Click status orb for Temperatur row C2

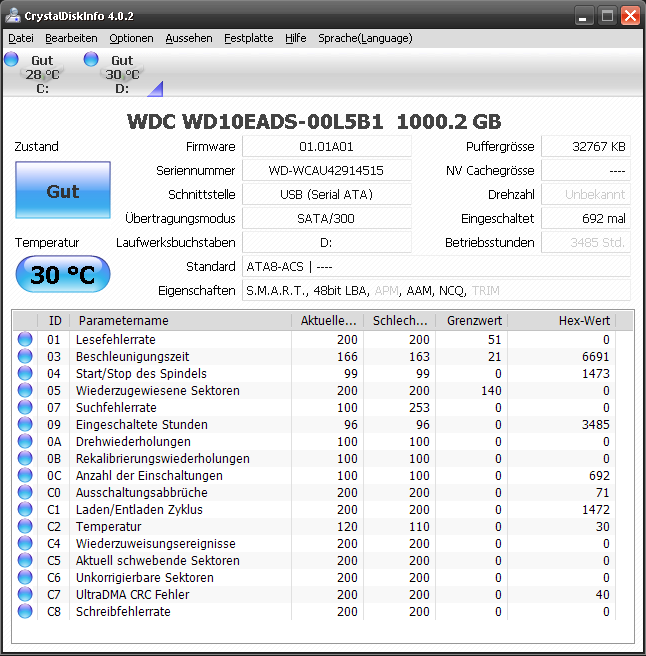tap(25, 526)
